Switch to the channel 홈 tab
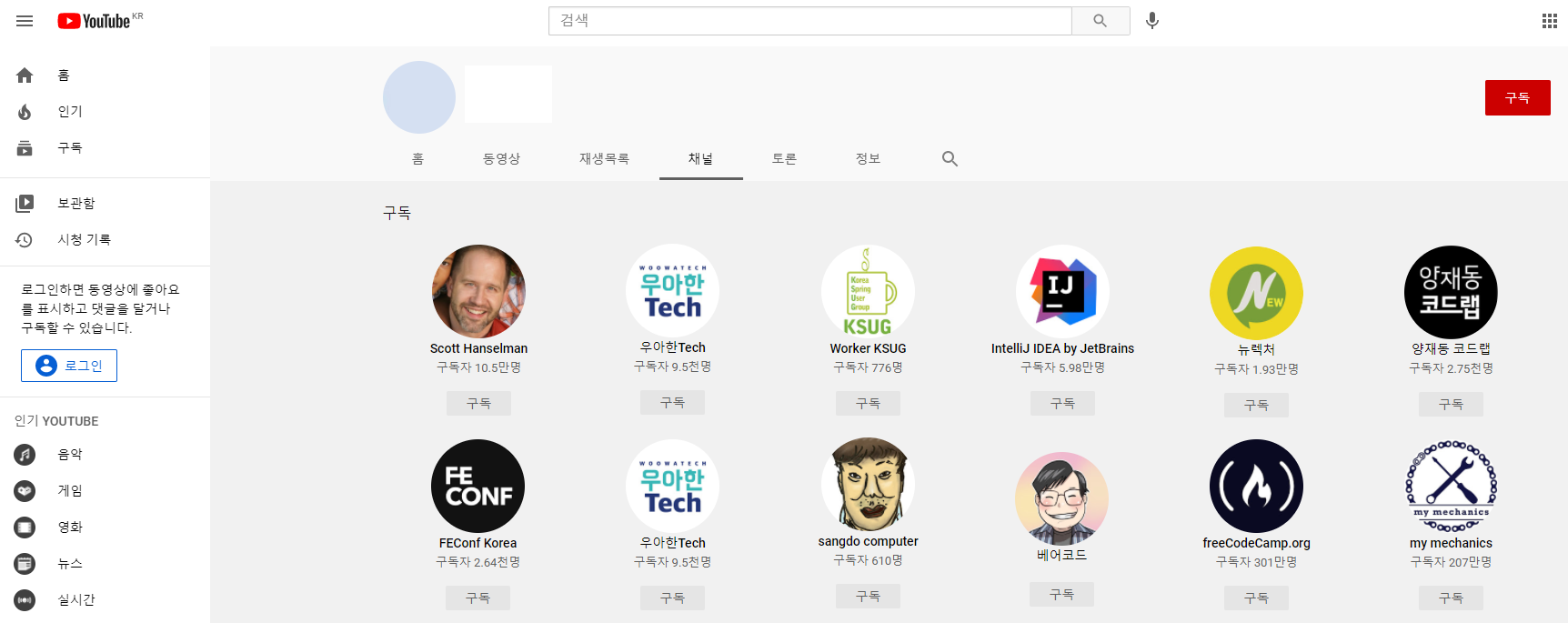The width and height of the screenshot is (1568, 623). (x=417, y=159)
